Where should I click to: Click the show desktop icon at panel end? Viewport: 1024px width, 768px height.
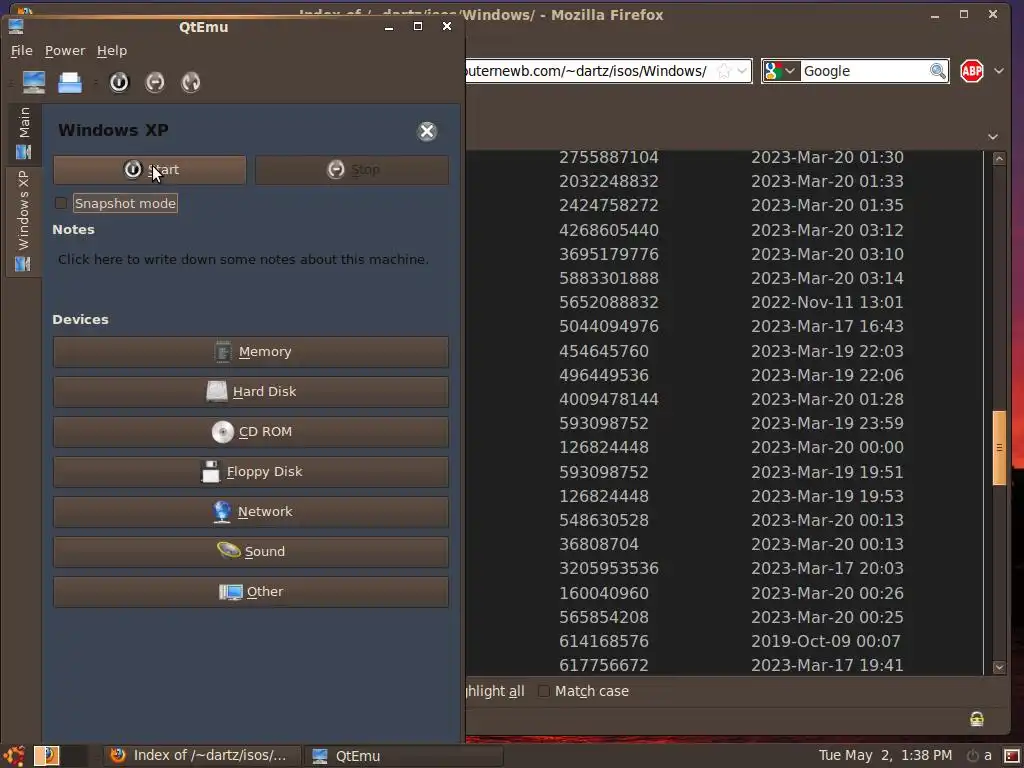click(x=1012, y=756)
